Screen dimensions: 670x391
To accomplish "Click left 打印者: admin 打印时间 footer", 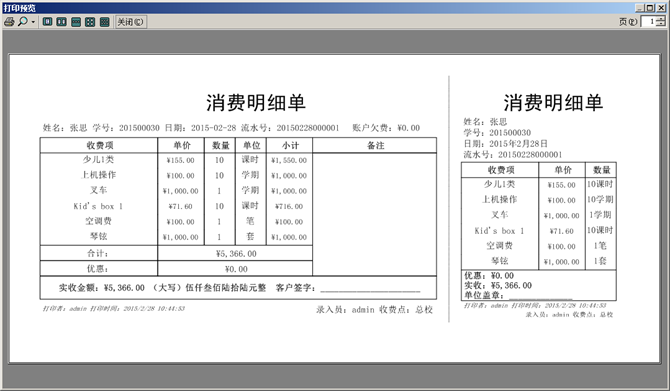I will click(x=114, y=309).
